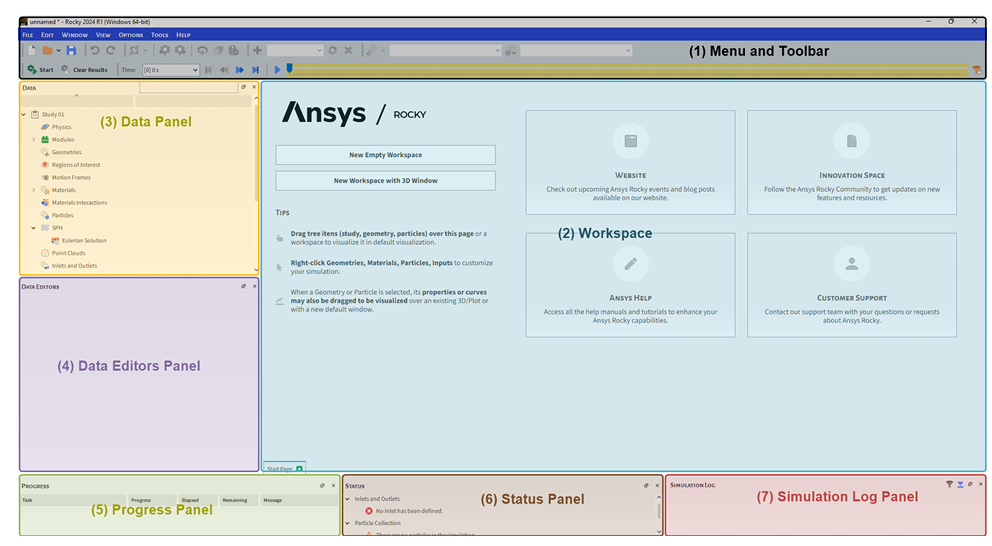Click the Undo arrow icon
Screen dimensions: 992x546
95,51
